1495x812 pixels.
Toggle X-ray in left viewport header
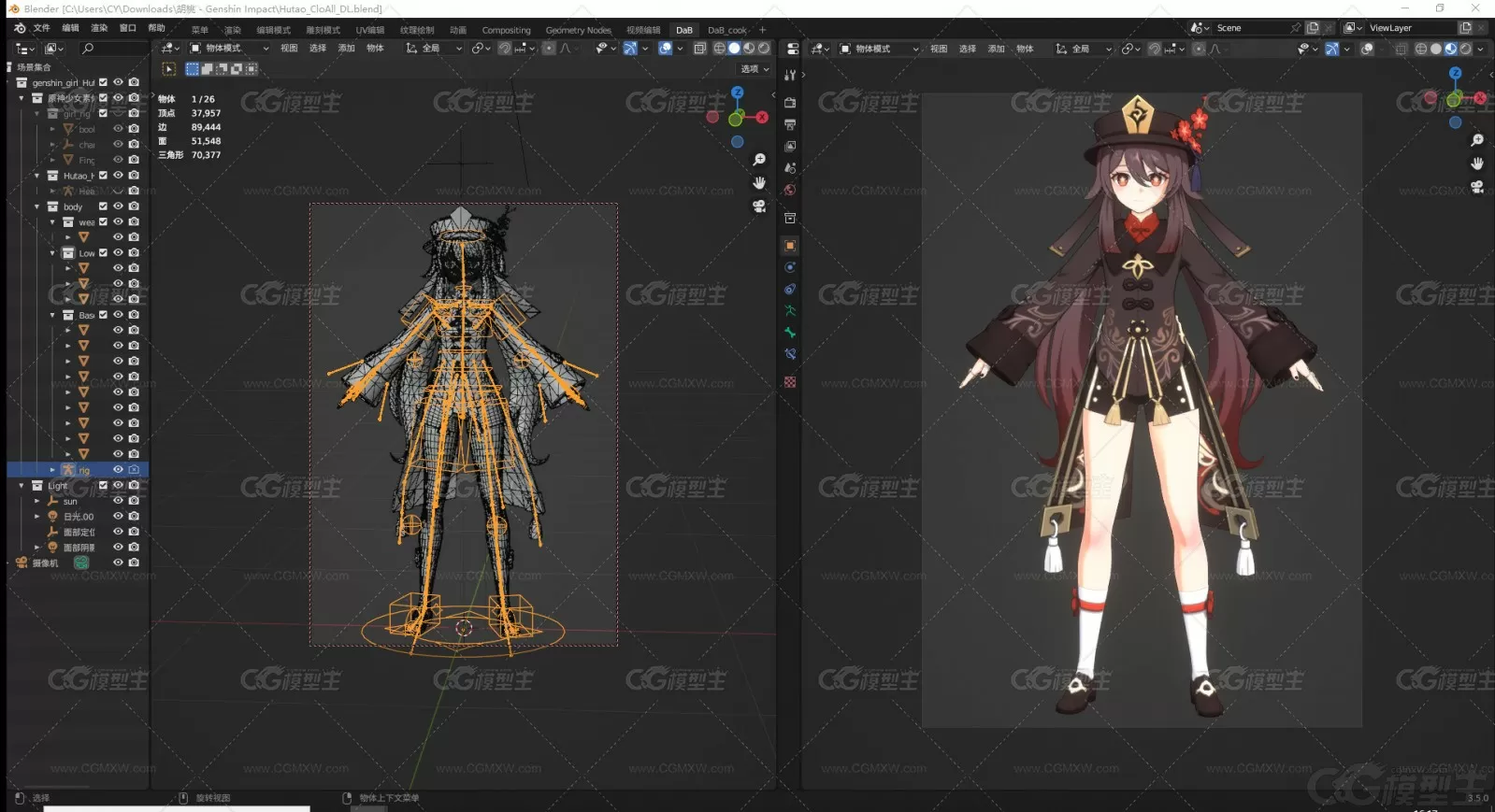699,49
